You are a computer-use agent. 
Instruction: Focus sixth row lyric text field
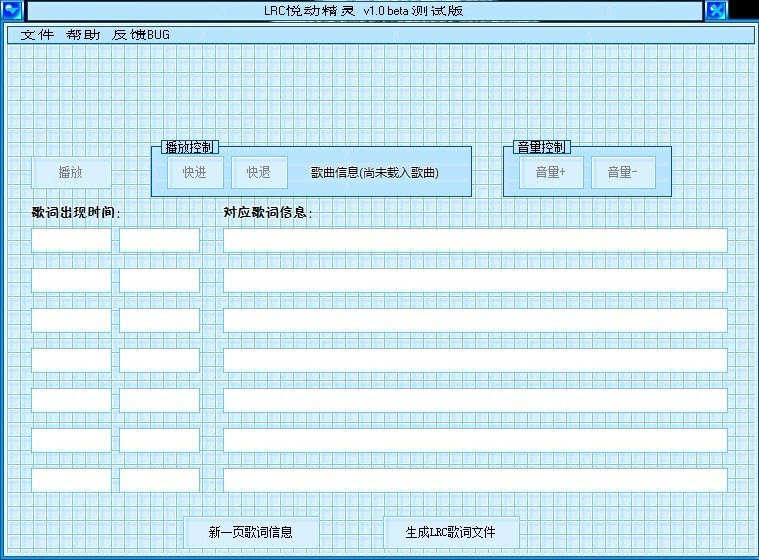pyautogui.click(x=475, y=440)
